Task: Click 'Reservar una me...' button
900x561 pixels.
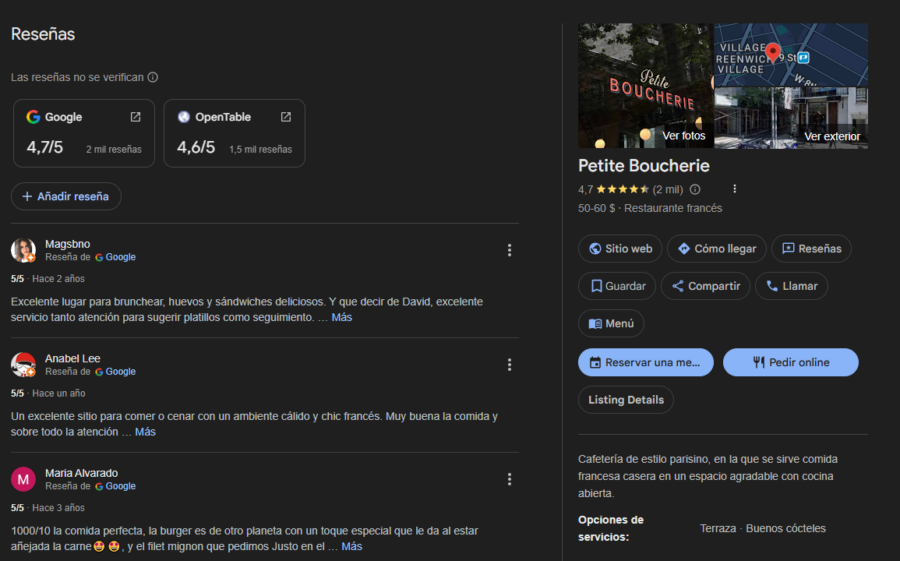Action: [646, 362]
